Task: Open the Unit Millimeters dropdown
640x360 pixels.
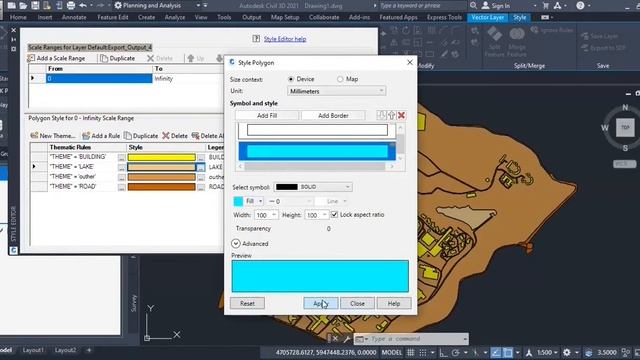Action: pyautogui.click(x=337, y=91)
